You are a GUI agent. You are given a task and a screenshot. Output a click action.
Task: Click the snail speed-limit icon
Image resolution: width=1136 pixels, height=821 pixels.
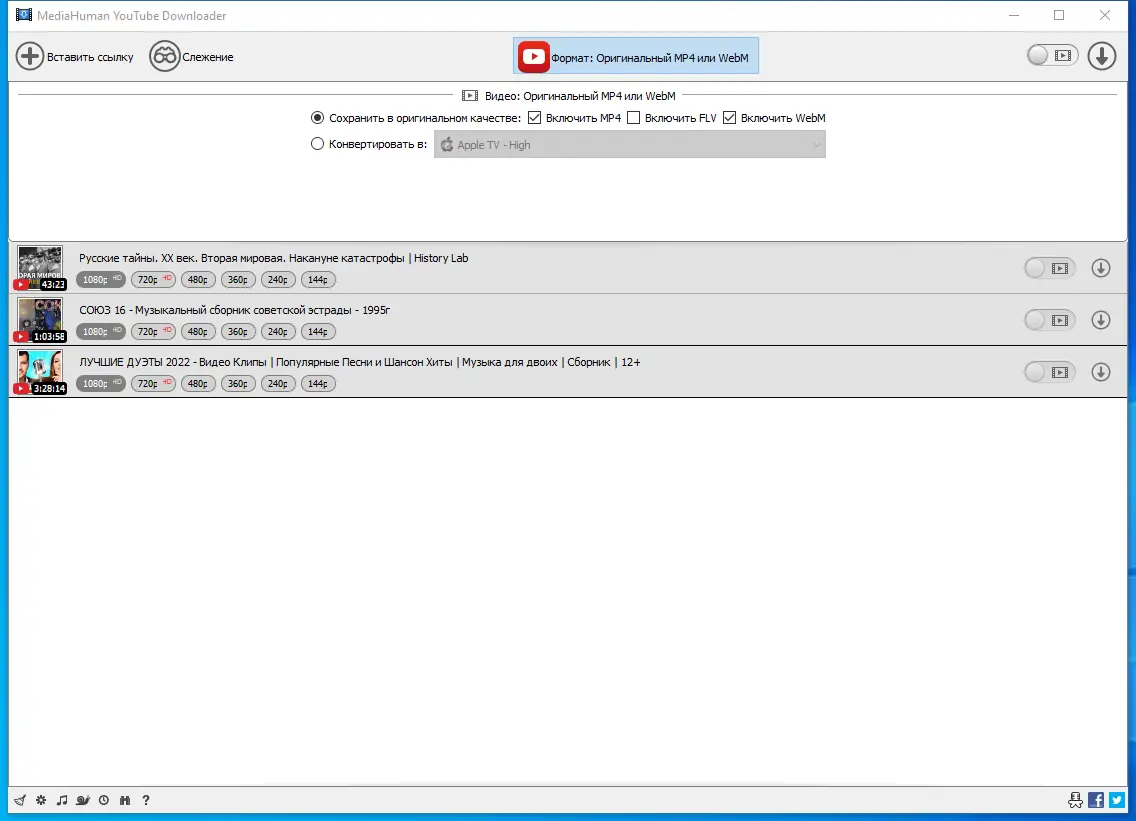pyautogui.click(x=83, y=800)
